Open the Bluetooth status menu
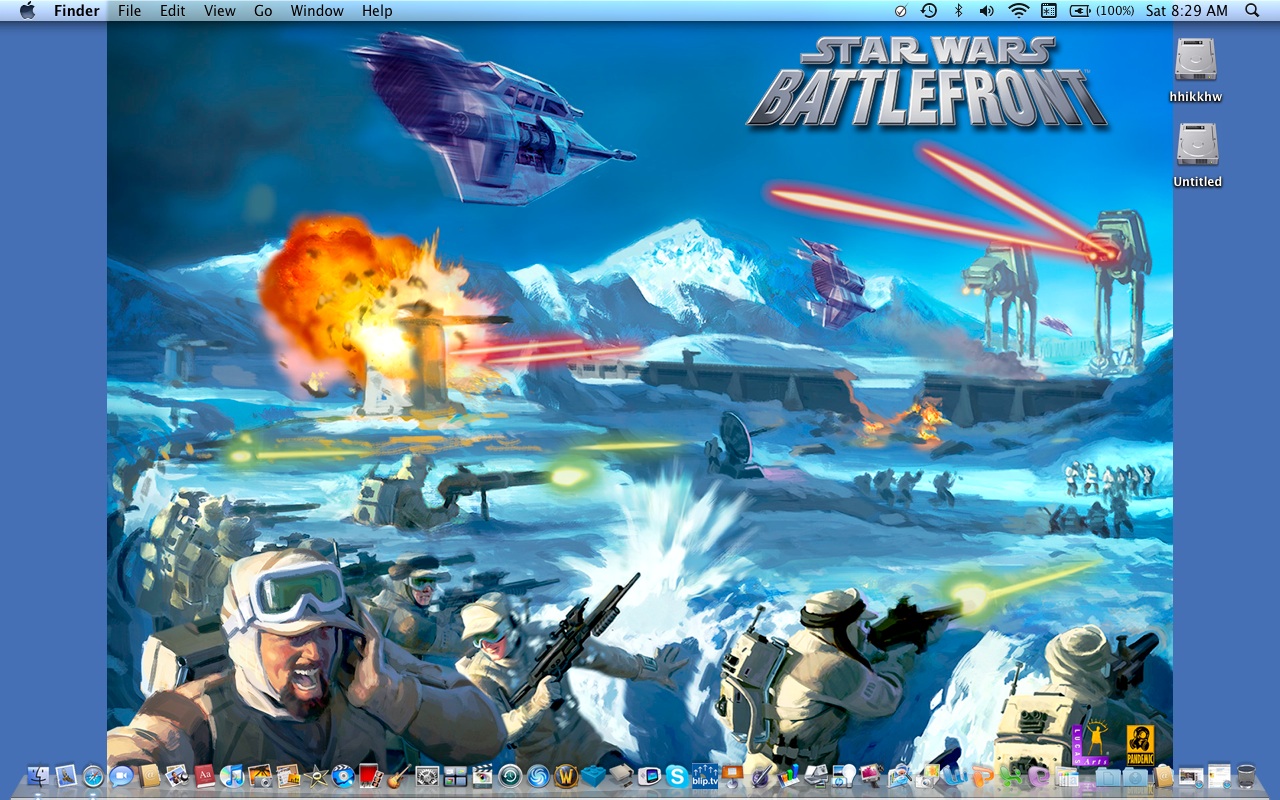Image resolution: width=1280 pixels, height=800 pixels. [x=957, y=11]
